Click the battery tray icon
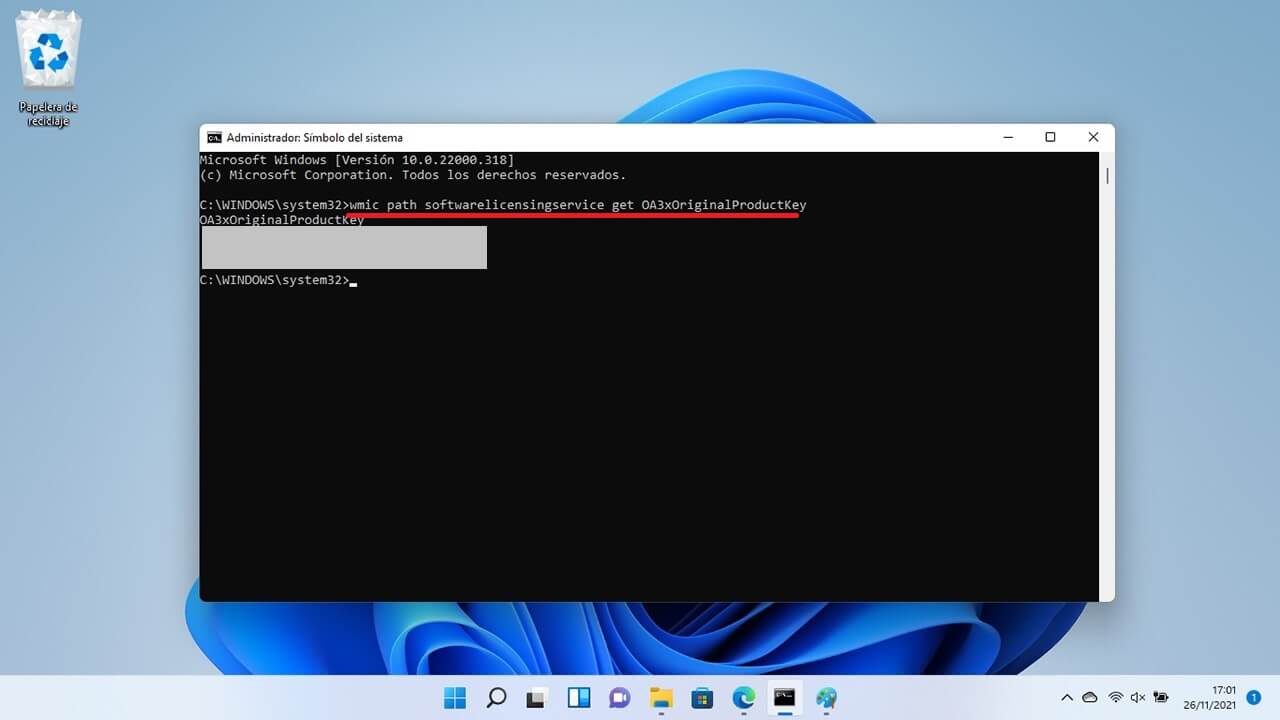Image resolution: width=1280 pixels, height=720 pixels. (x=1161, y=697)
